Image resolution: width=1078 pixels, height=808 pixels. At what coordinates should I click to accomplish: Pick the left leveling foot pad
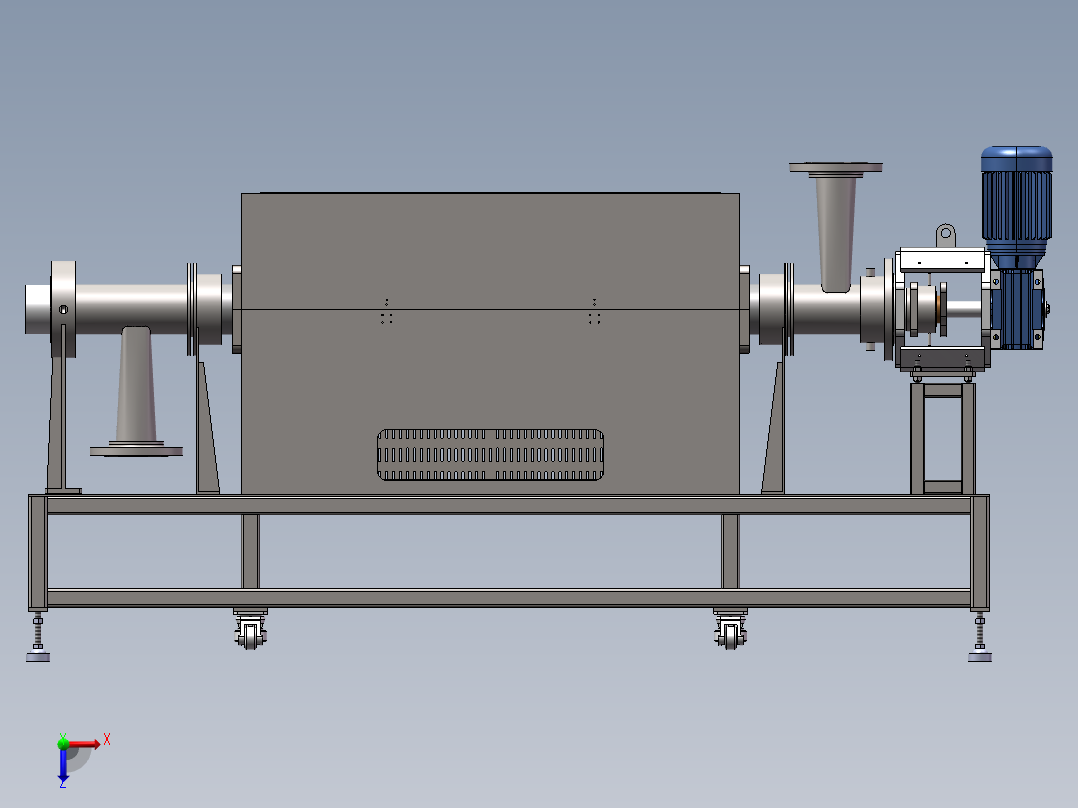coord(38,657)
